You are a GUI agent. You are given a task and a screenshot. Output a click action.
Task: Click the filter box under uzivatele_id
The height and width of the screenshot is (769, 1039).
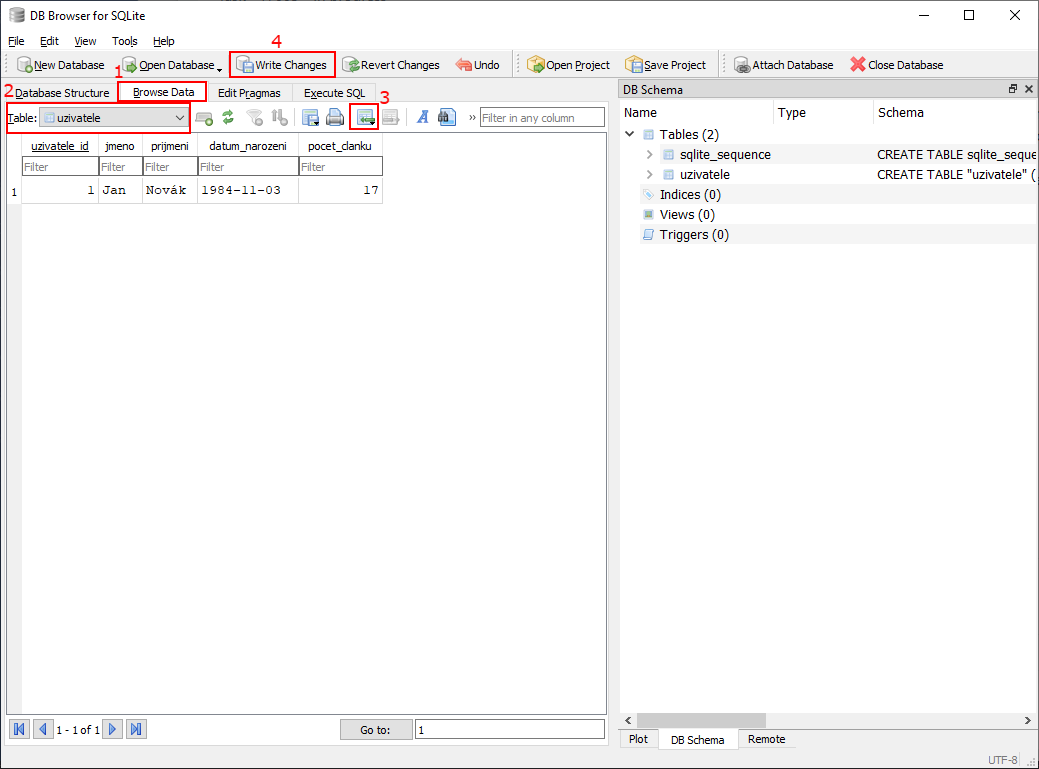[60, 167]
